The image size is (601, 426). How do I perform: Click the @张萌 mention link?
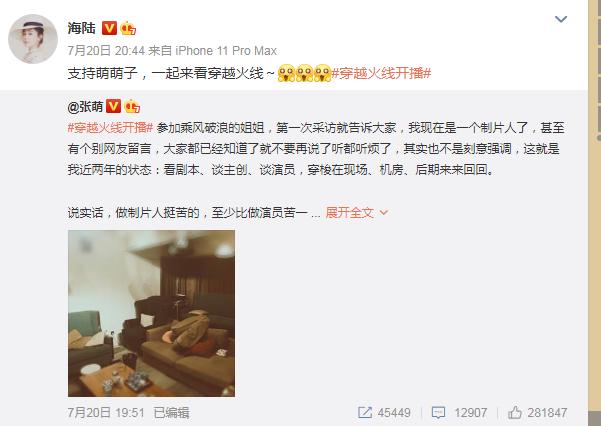tap(85, 107)
